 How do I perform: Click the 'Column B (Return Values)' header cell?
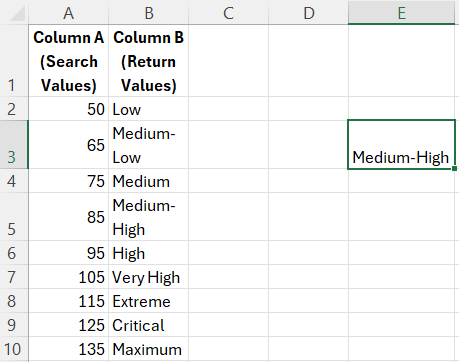[x=149, y=61]
